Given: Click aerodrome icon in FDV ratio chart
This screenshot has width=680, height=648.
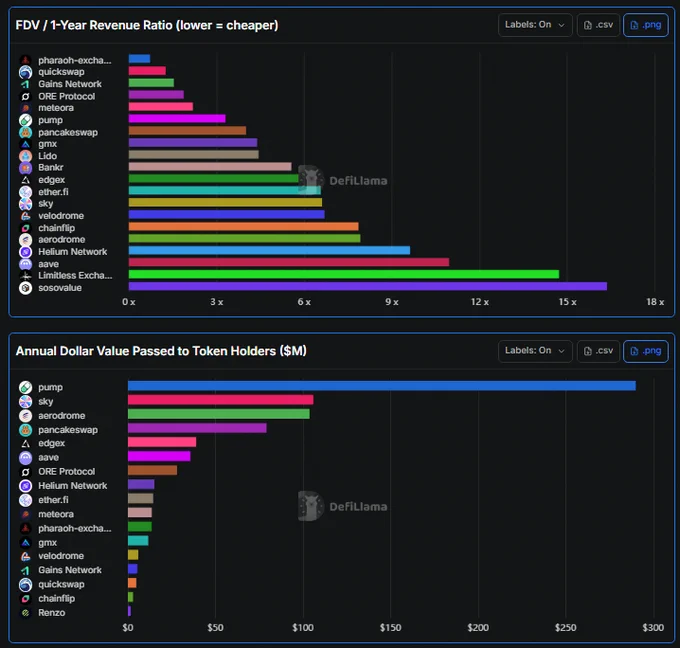Looking at the screenshot, I should pos(26,240).
